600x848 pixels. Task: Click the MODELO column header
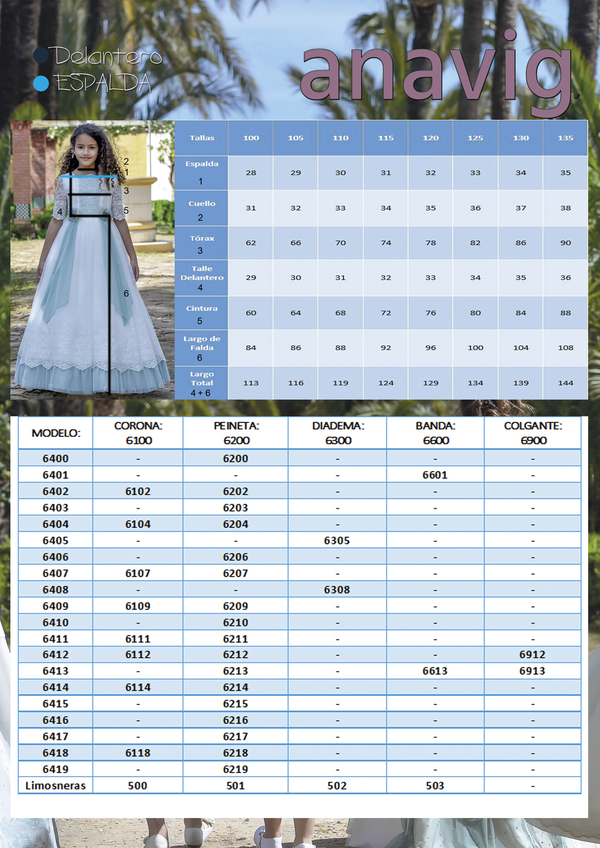tap(56, 433)
